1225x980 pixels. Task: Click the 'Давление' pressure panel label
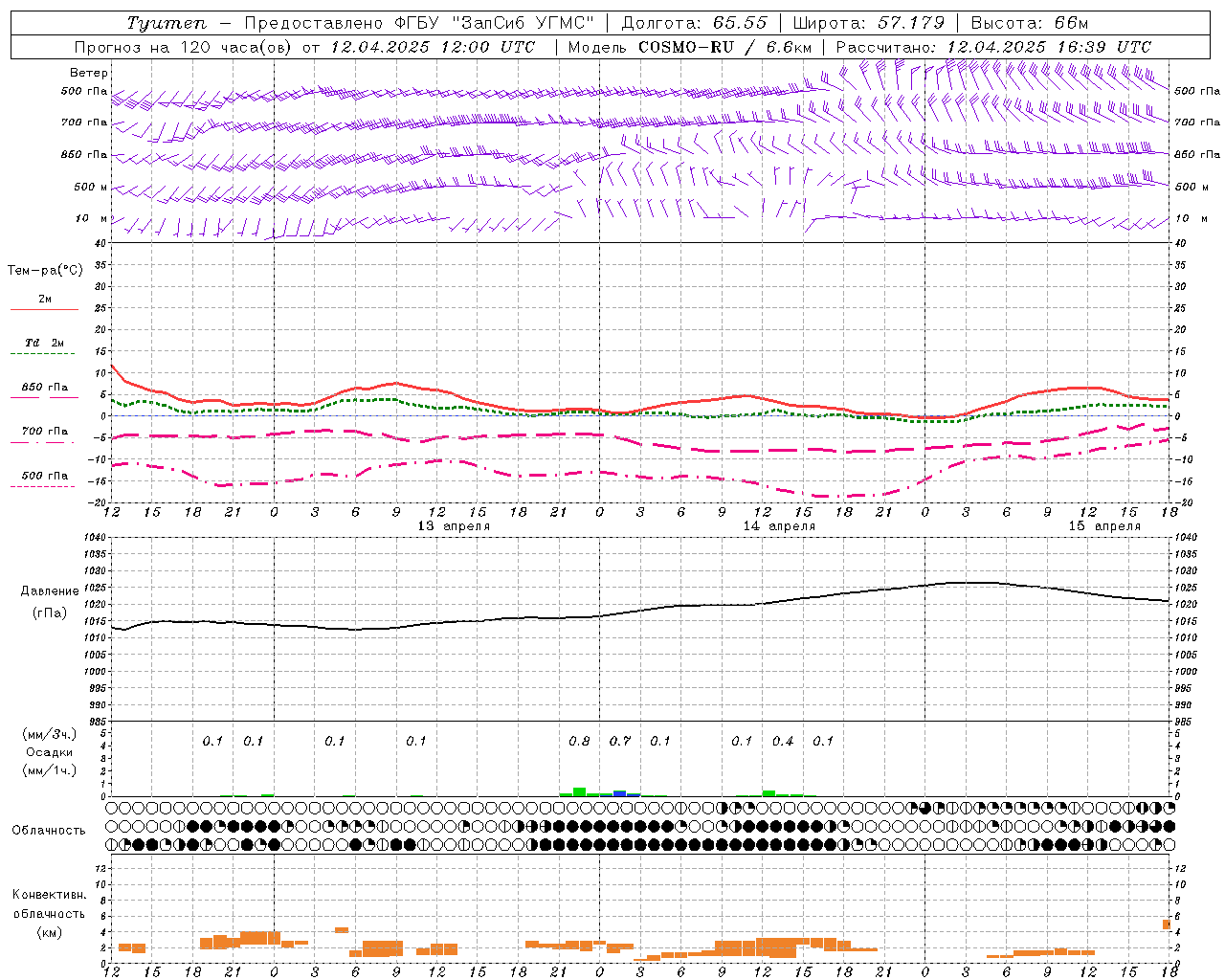50,591
